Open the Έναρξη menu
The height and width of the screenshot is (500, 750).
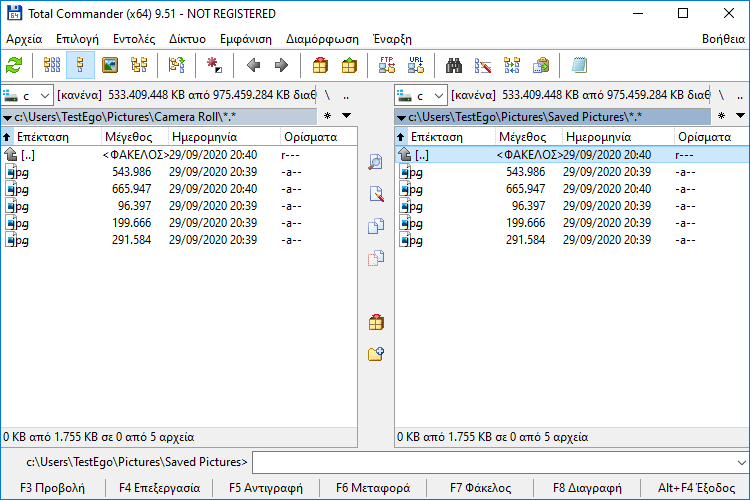tap(392, 39)
